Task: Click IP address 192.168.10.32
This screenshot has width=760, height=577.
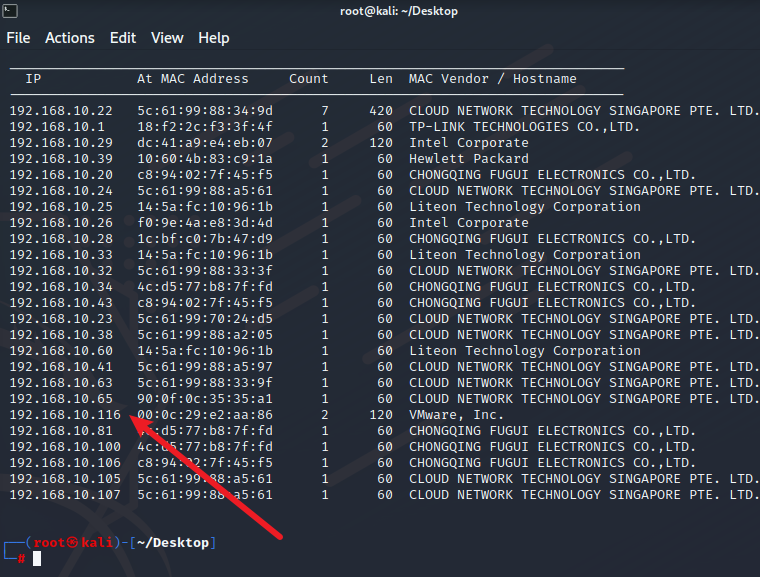Action: tap(61, 271)
